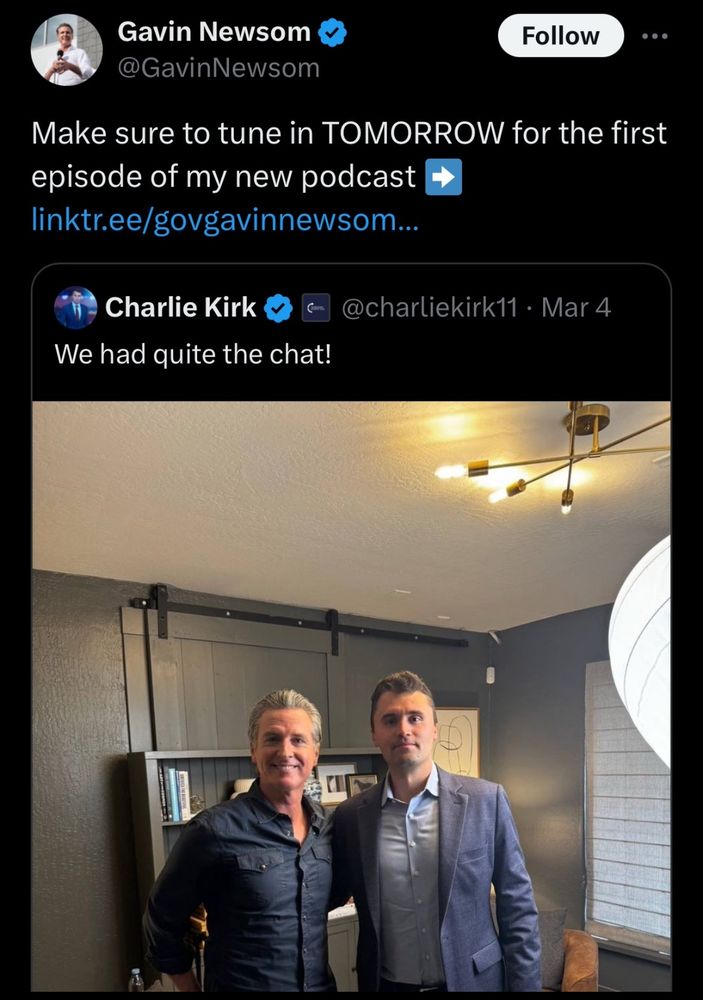Select the Gavin Newsom display name
Screen dimensions: 703x1000
pos(214,32)
